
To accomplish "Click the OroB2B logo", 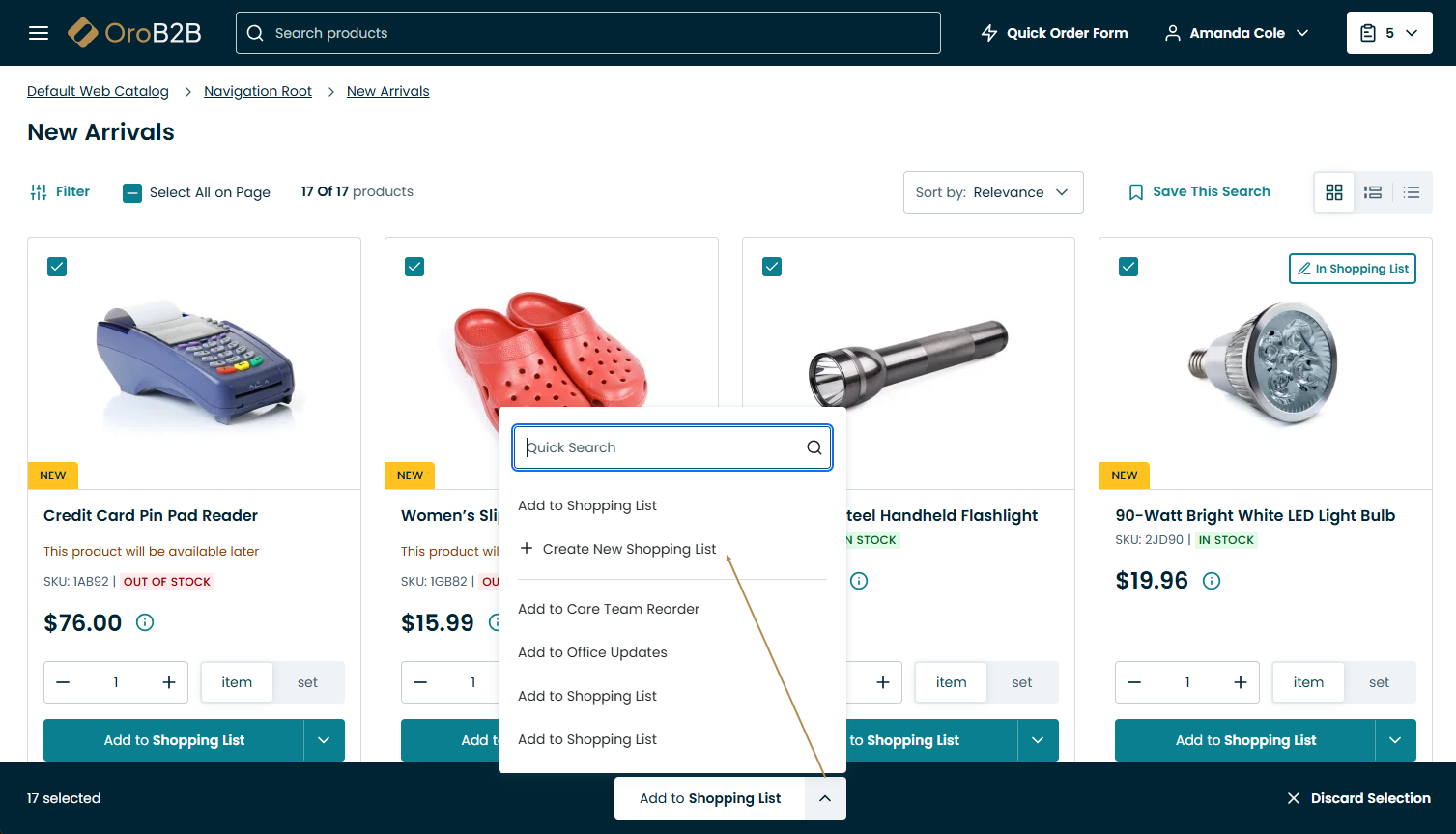I will coord(134,33).
